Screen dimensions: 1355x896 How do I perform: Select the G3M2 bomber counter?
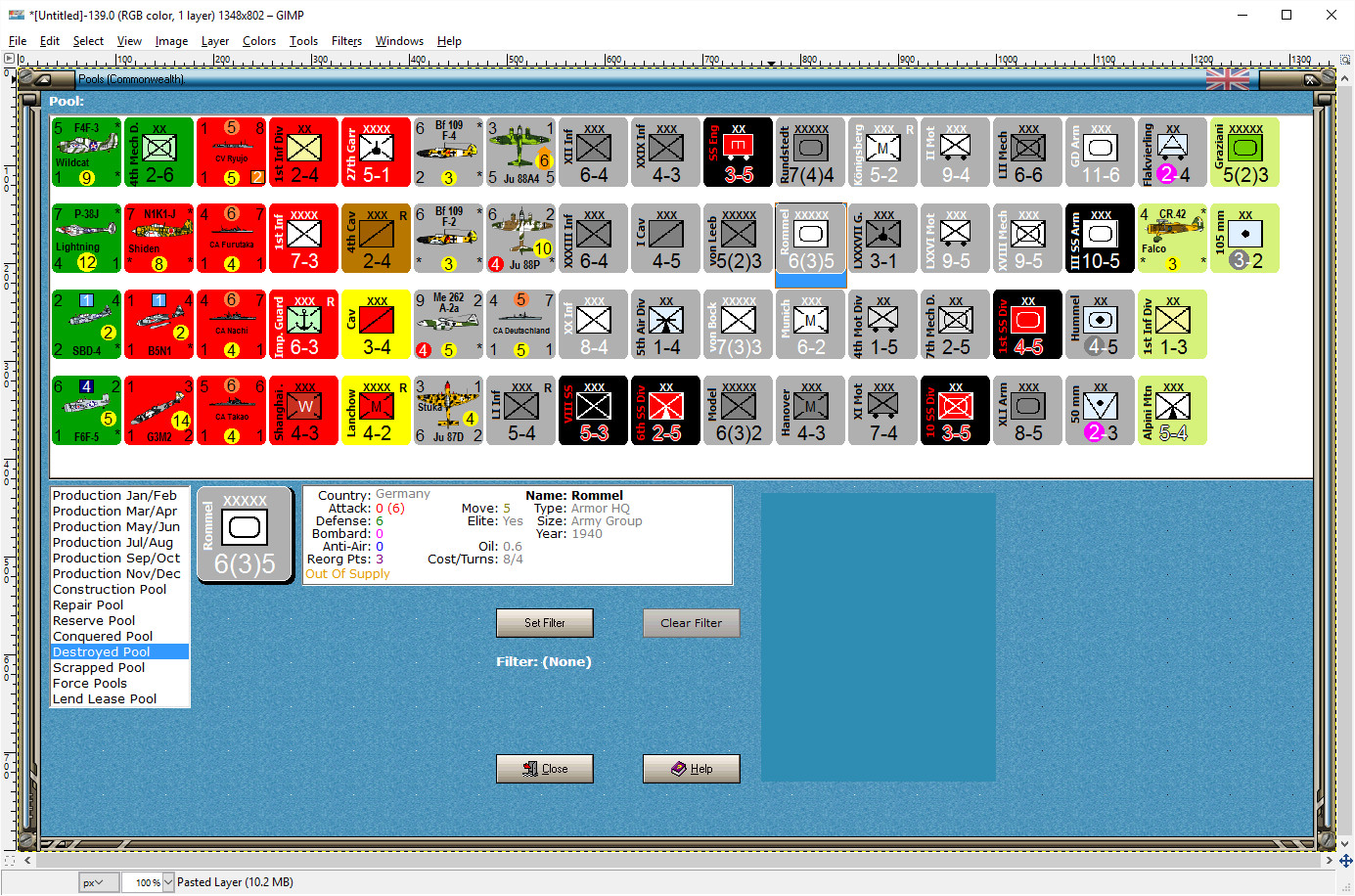(158, 411)
